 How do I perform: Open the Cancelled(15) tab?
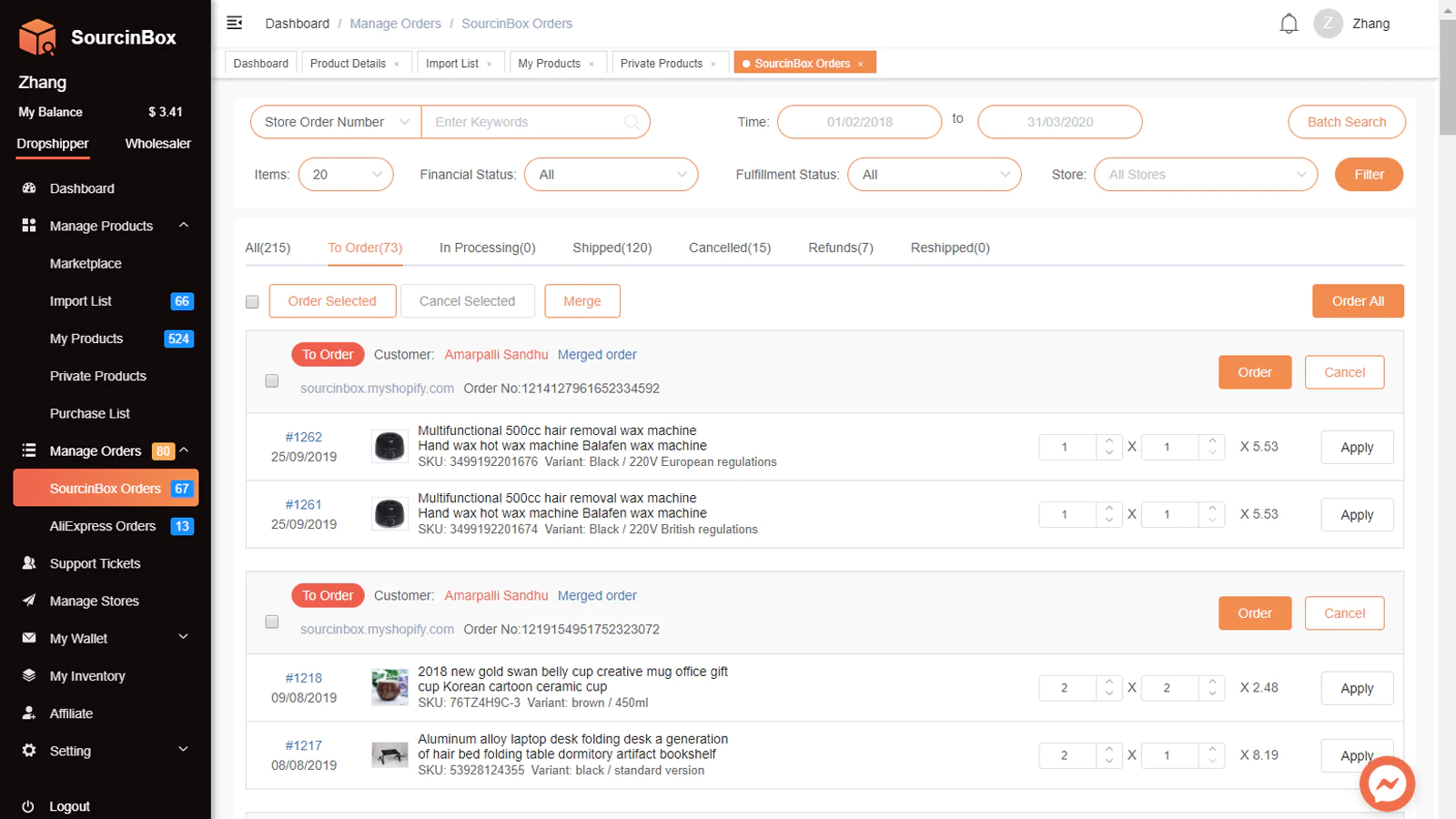(729, 248)
